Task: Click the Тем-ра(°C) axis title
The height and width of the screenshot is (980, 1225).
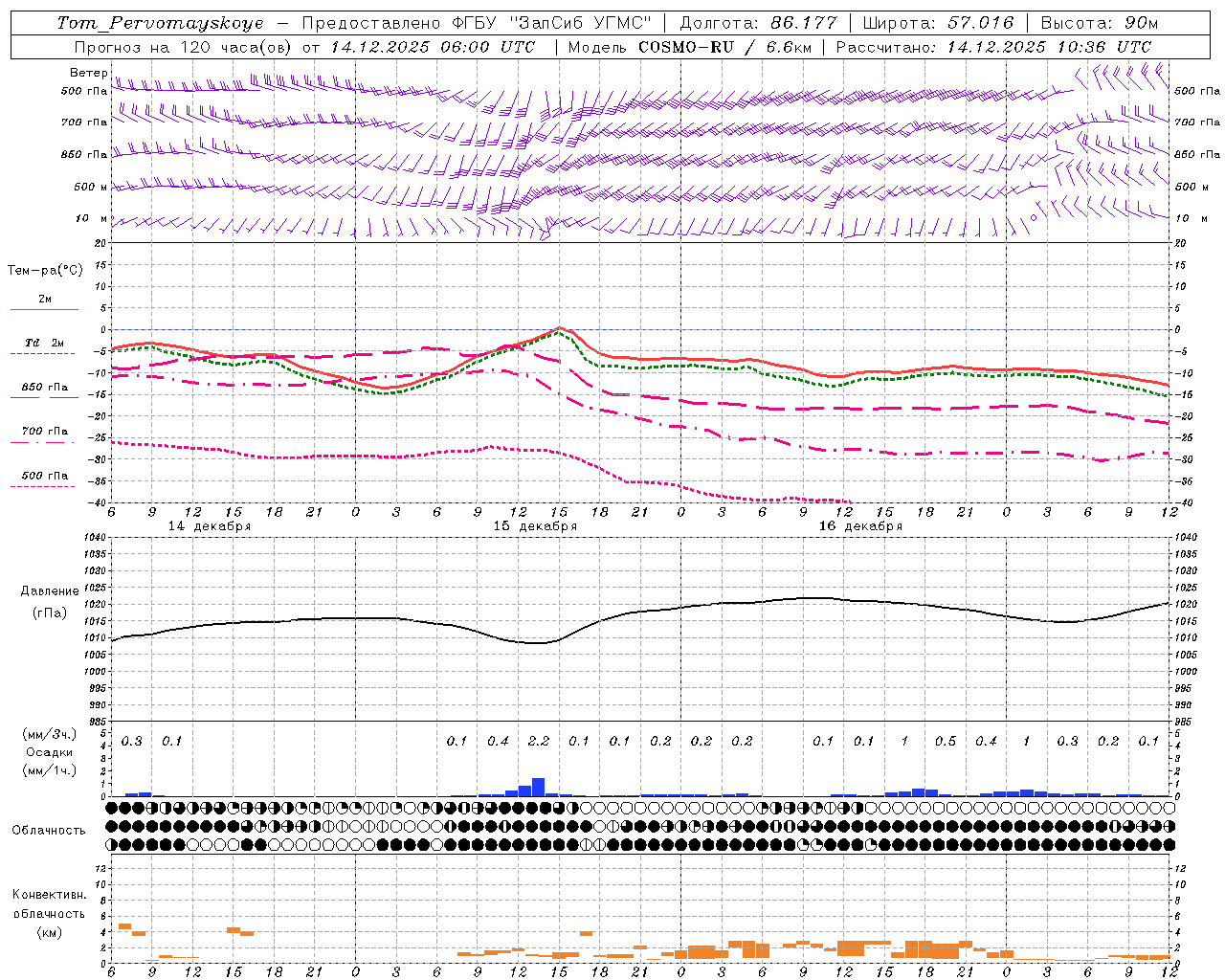Action: 45,271
